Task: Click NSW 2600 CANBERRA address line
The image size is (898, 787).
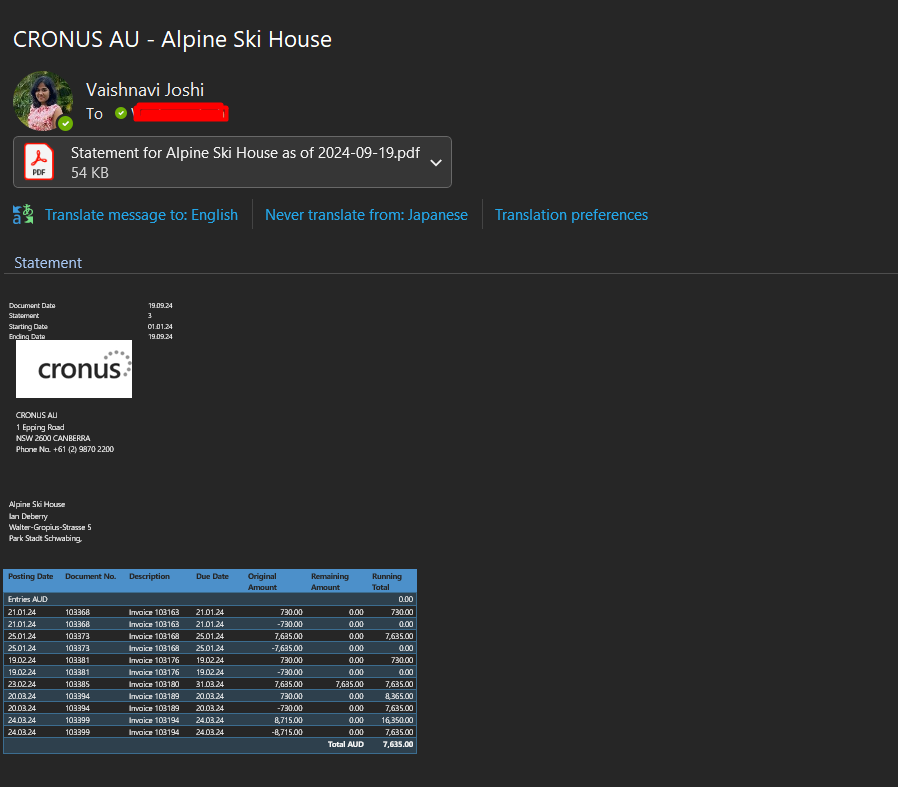Action: tap(53, 438)
